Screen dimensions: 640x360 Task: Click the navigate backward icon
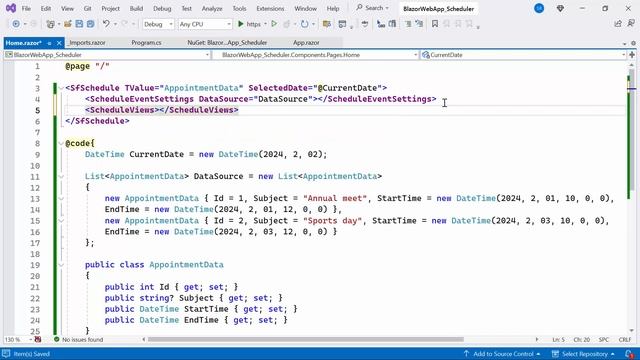pyautogui.click(x=16, y=24)
